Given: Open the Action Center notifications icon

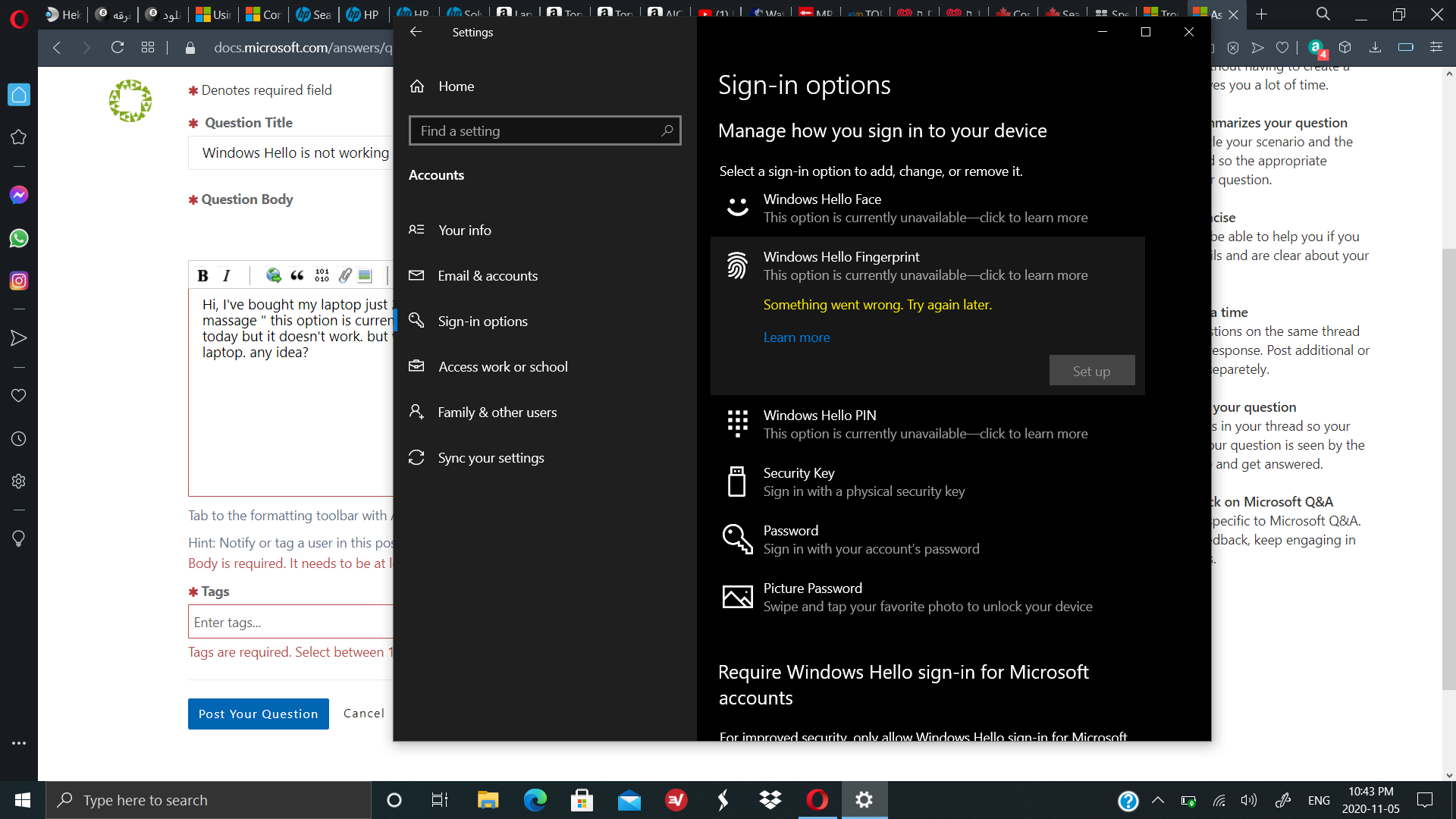Looking at the screenshot, I should pos(1425,800).
